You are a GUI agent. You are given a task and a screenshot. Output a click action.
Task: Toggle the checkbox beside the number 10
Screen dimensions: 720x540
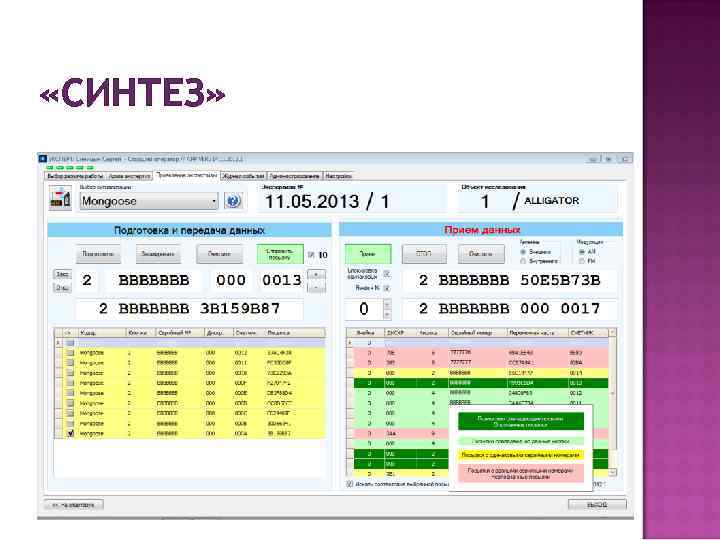pyautogui.click(x=311, y=254)
